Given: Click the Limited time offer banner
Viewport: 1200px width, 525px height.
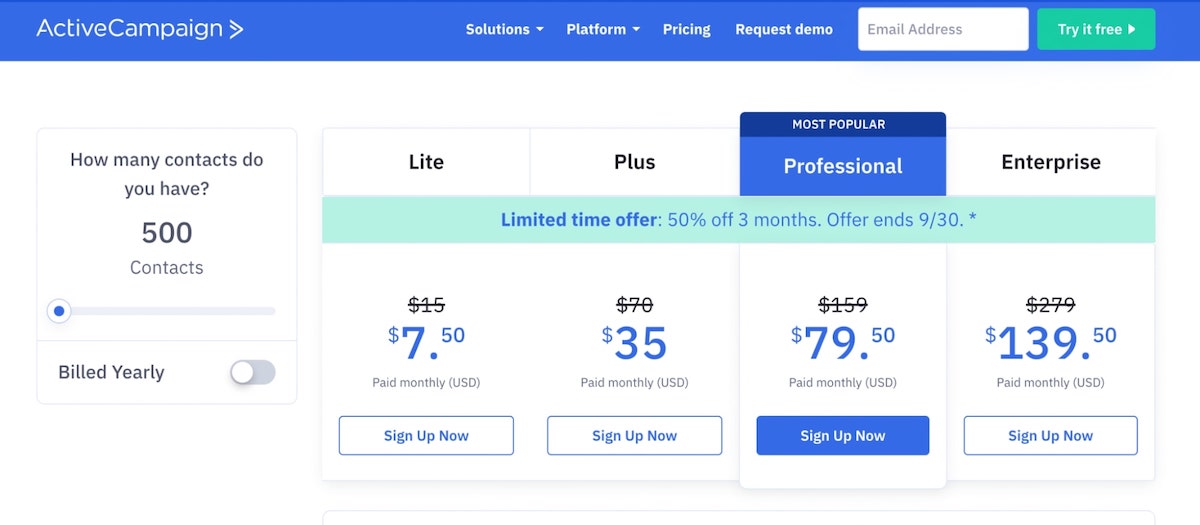Looking at the screenshot, I should point(738,220).
